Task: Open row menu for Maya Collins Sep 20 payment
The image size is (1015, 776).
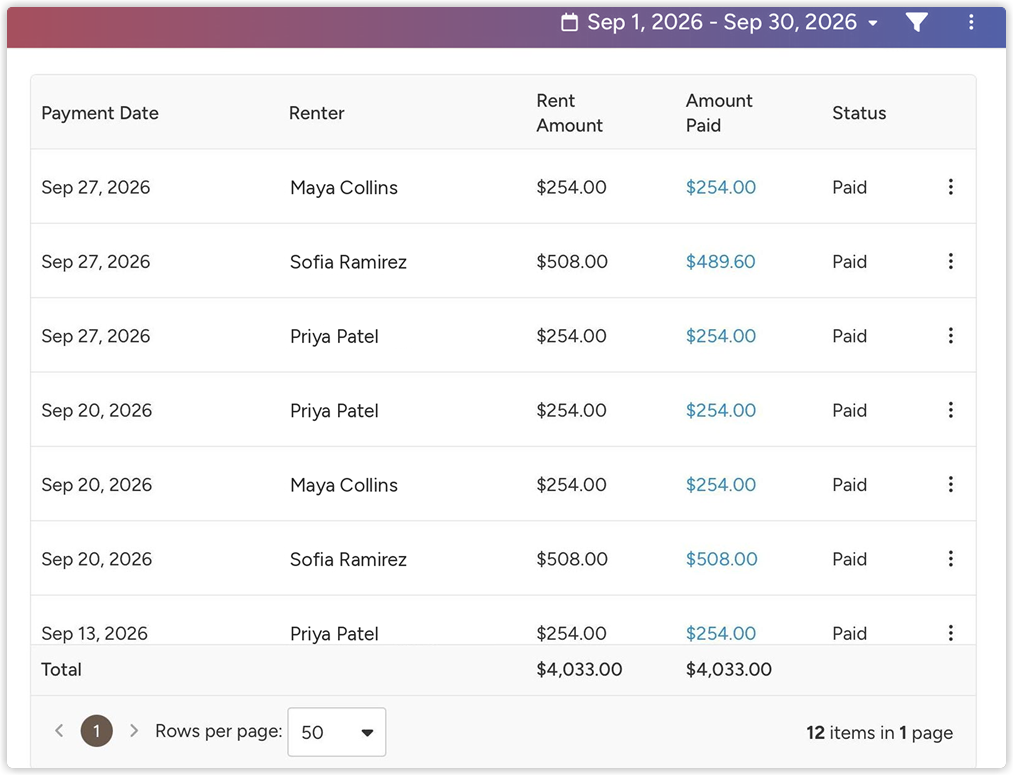Action: click(x=950, y=485)
